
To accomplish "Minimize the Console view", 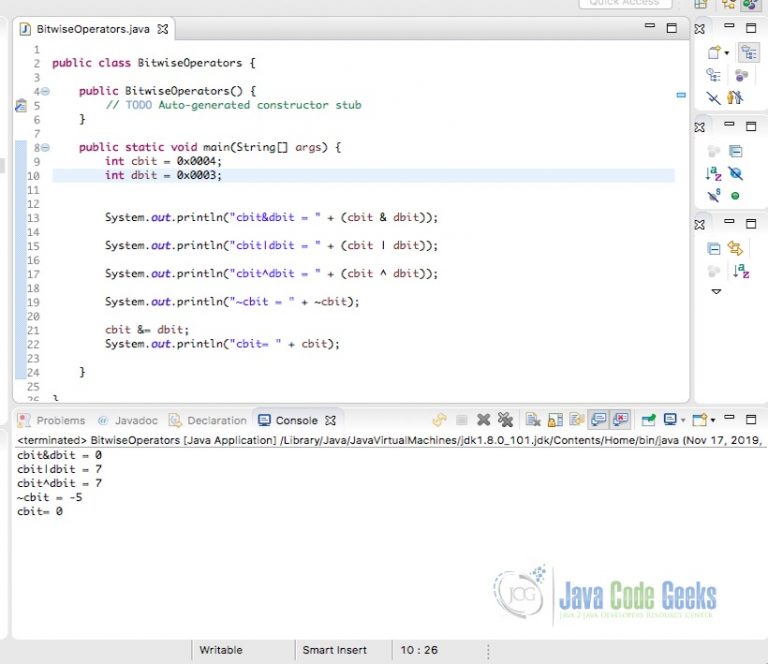I will [729, 418].
